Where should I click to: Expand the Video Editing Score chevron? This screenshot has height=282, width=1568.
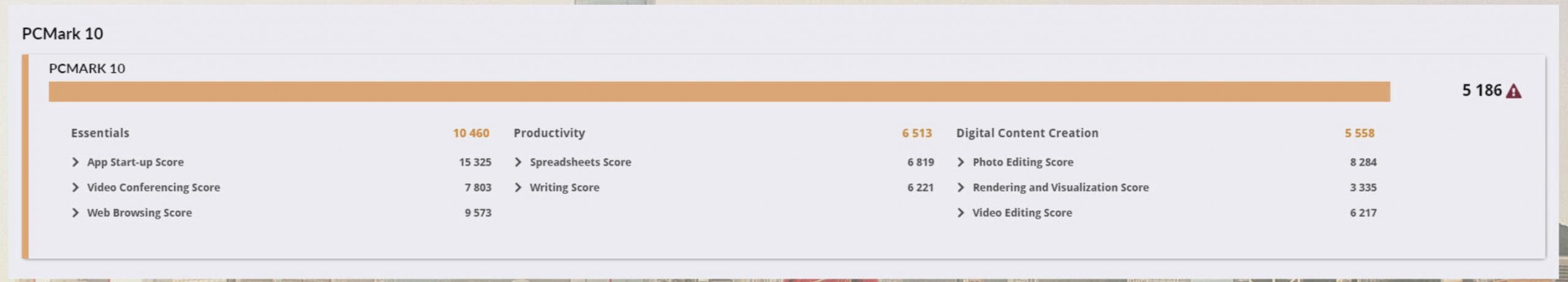point(960,212)
